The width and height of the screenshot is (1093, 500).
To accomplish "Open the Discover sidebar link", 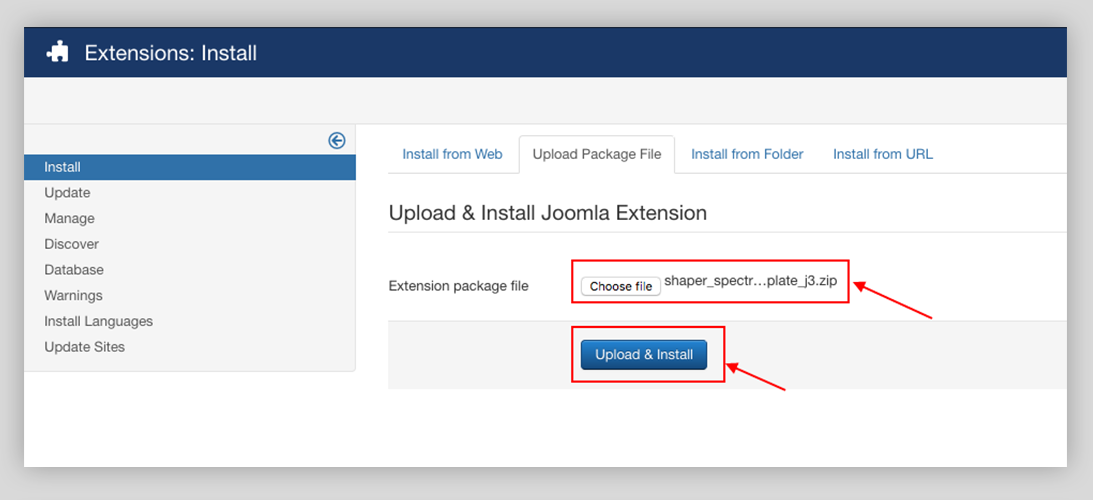I will pos(71,244).
